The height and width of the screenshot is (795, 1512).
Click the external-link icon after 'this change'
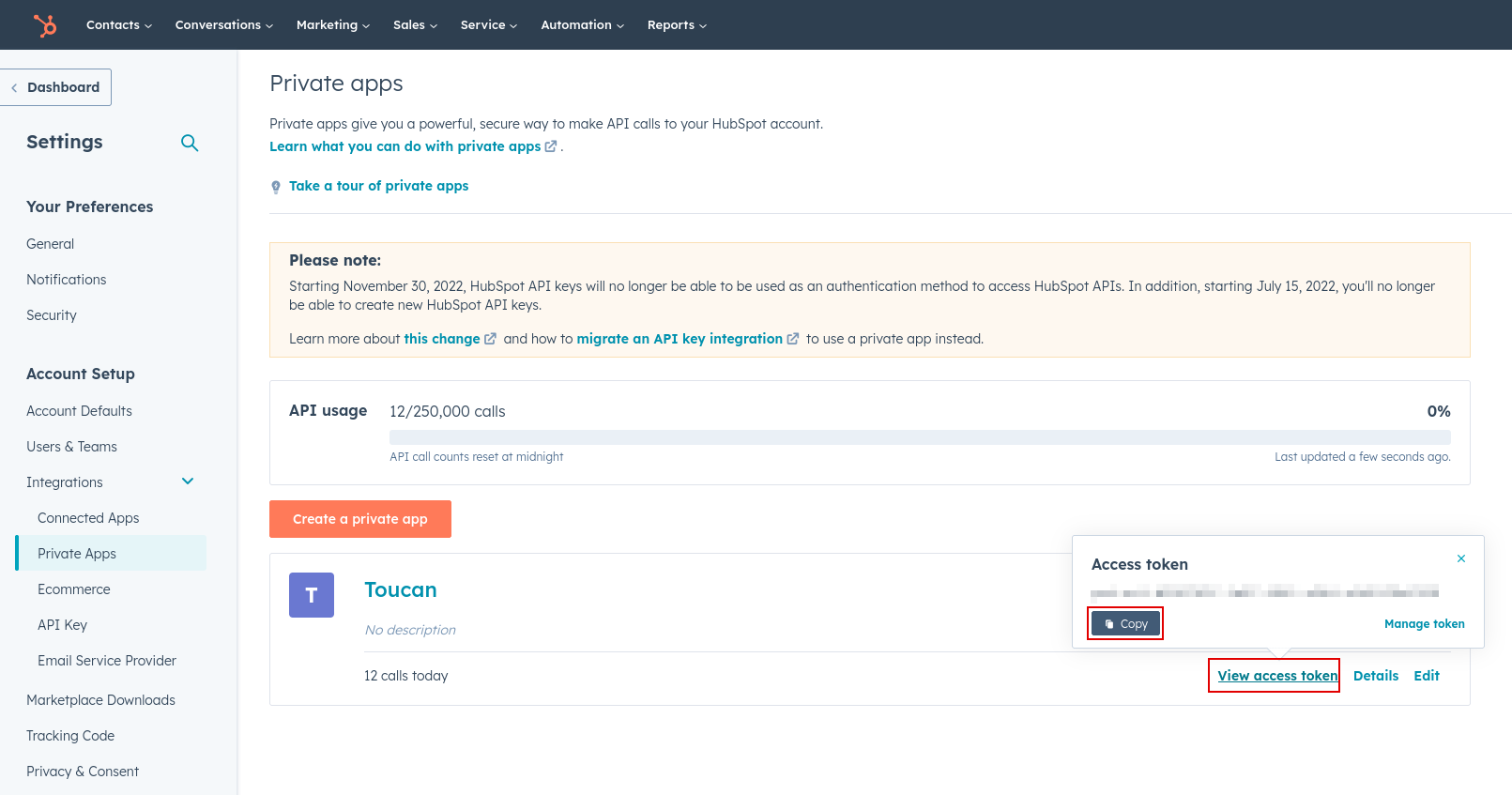pyautogui.click(x=490, y=339)
